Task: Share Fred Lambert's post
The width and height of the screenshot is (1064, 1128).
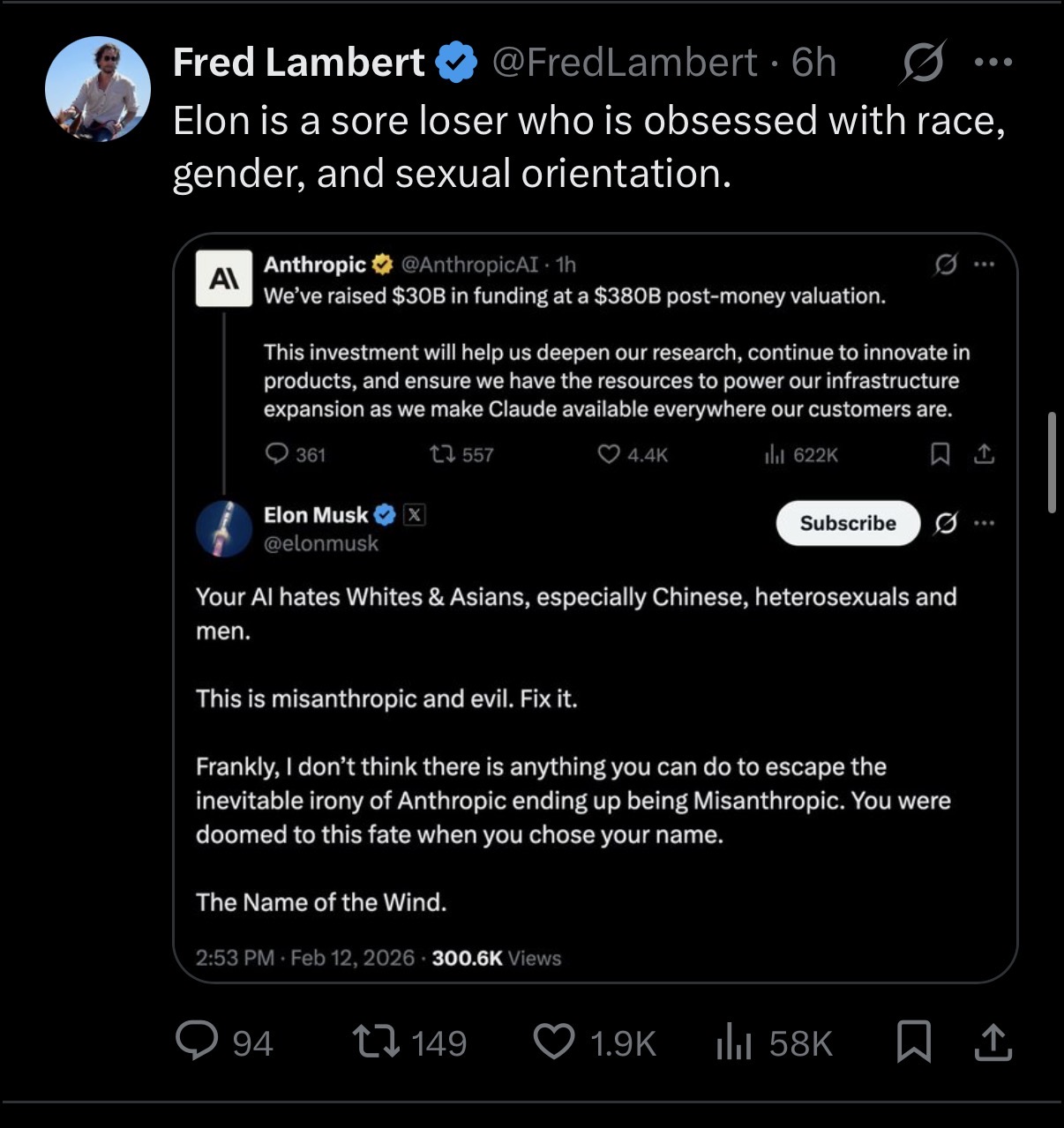Action: click(x=992, y=1042)
